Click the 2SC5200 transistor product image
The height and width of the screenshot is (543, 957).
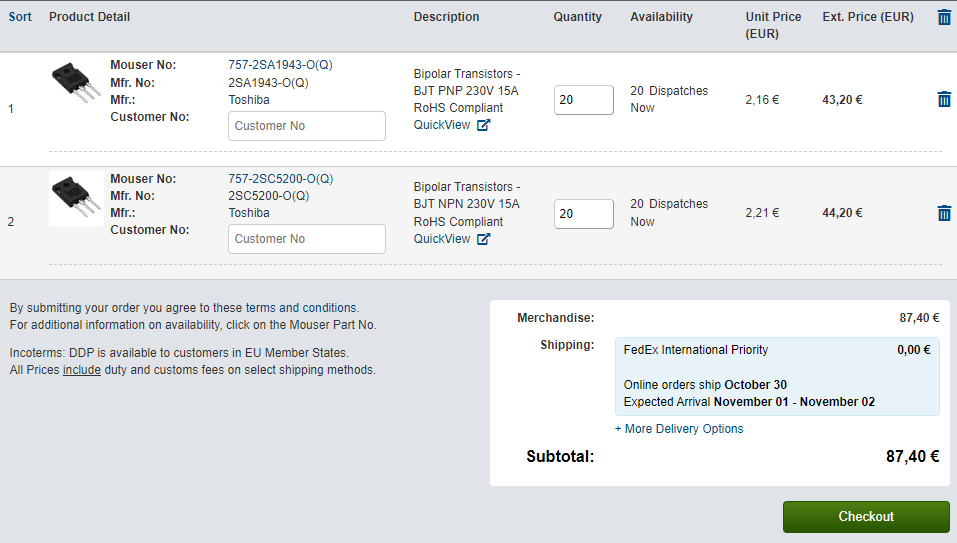pyautogui.click(x=76, y=198)
